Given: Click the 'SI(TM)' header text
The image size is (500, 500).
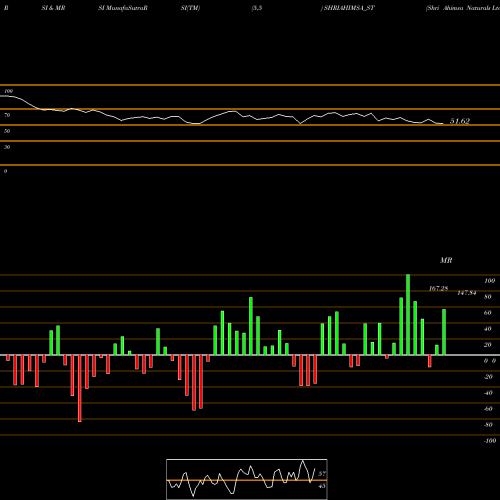Looking at the screenshot, I should point(190,8).
